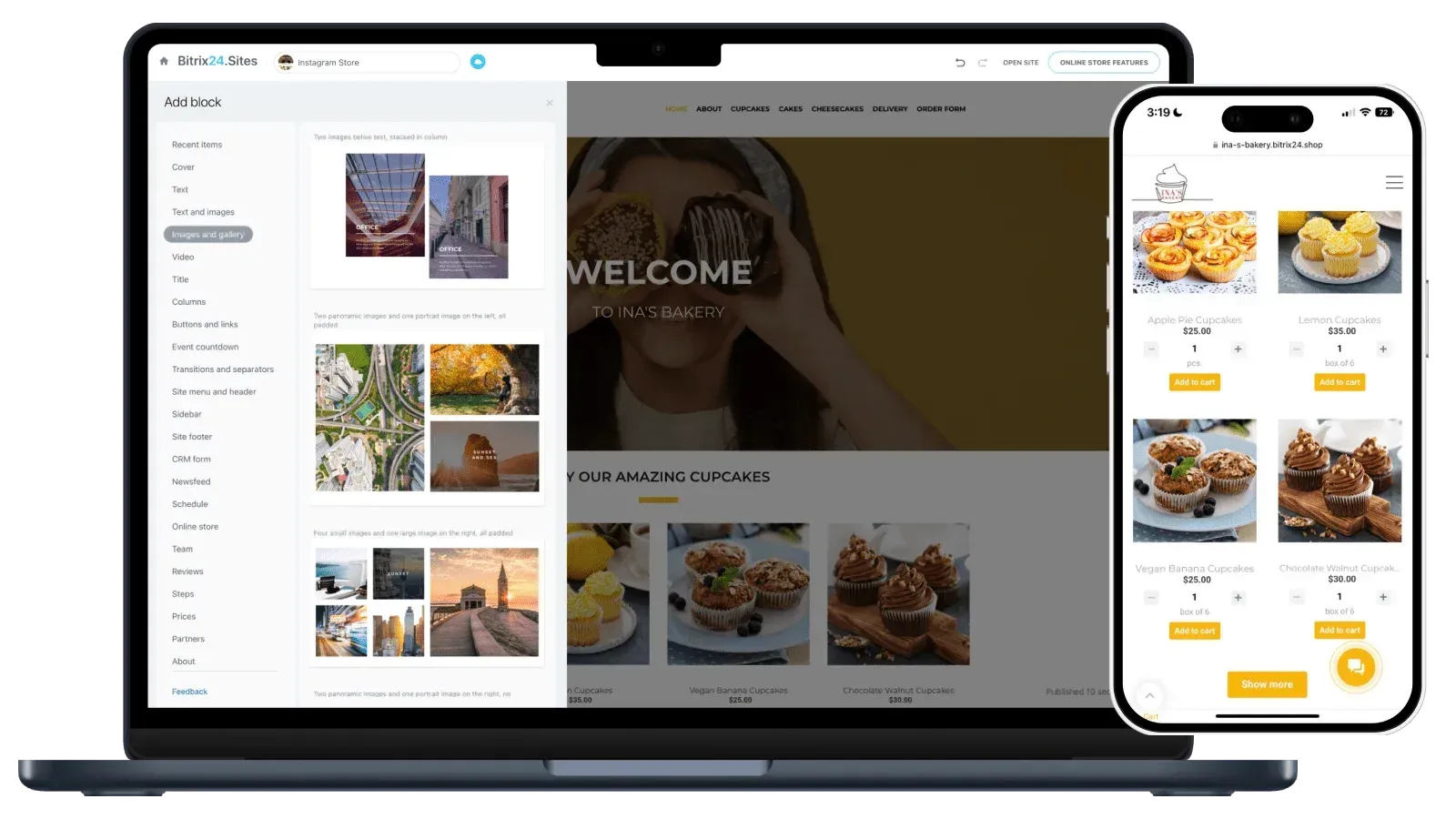The height and width of the screenshot is (819, 1456).
Task: Choose four small one large images block
Action: pyautogui.click(x=427, y=602)
